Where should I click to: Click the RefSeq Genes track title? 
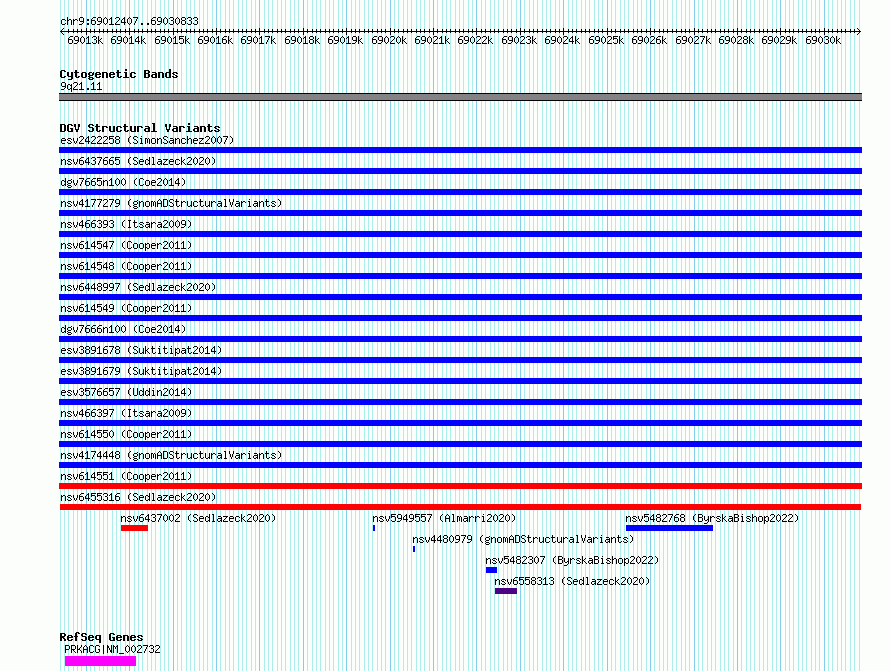tap(101, 637)
